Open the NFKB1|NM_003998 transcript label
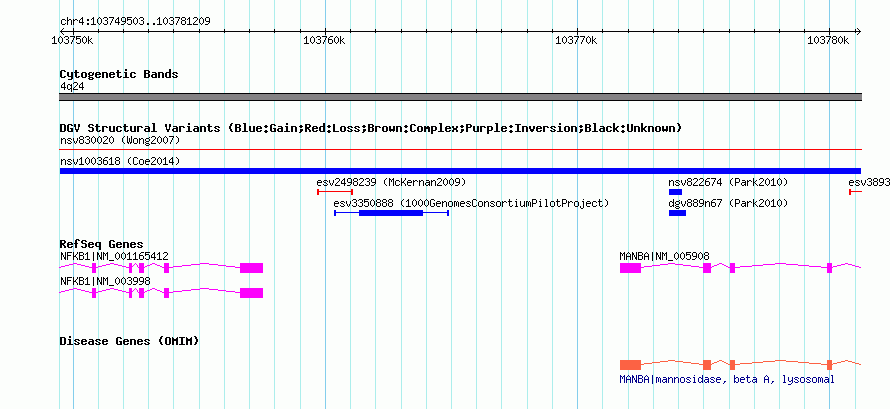 [105, 281]
